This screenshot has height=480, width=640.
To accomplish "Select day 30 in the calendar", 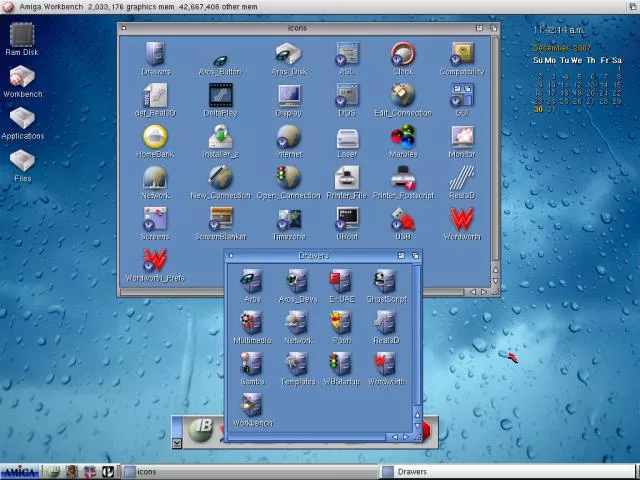I will click(539, 109).
